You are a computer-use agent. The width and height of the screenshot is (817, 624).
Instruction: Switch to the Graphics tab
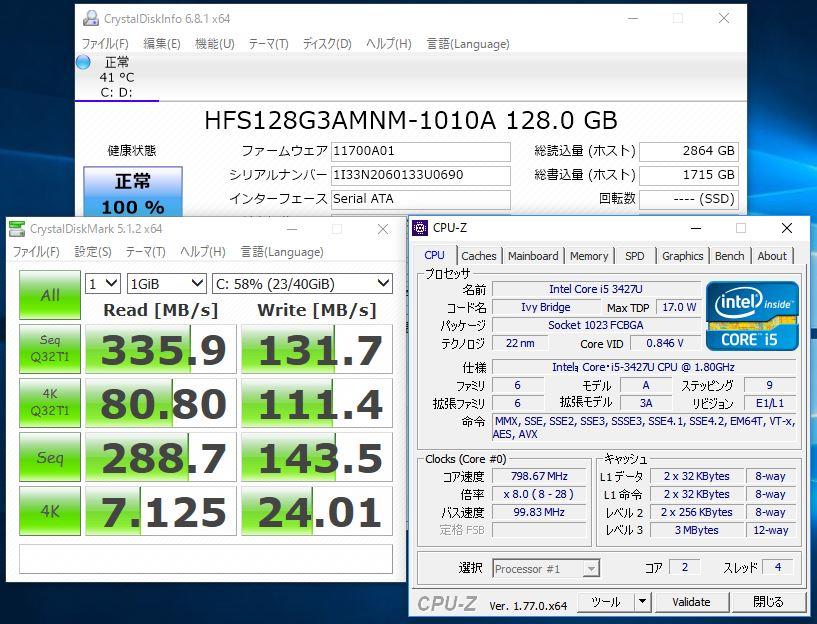coord(682,256)
